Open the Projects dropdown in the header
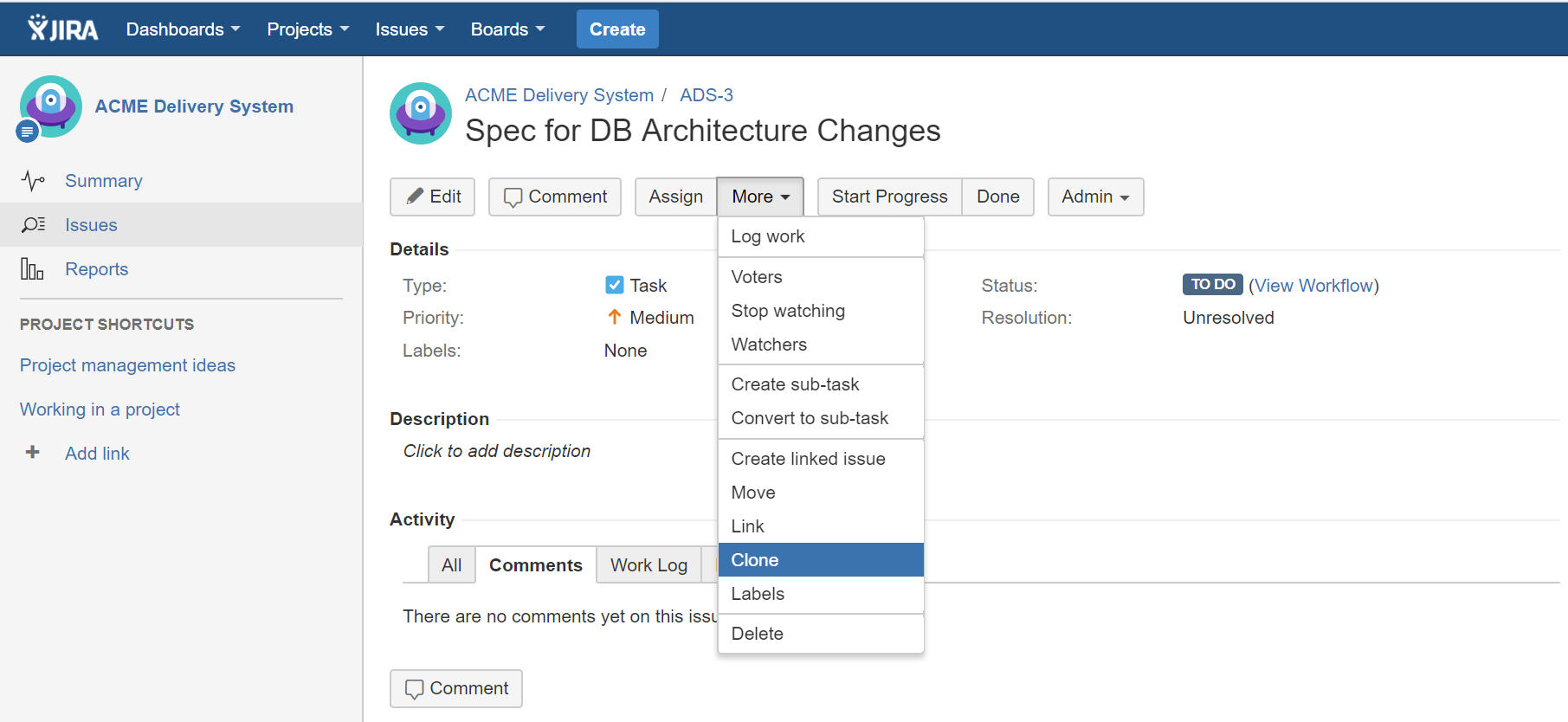The height and width of the screenshot is (722, 1568). (307, 29)
